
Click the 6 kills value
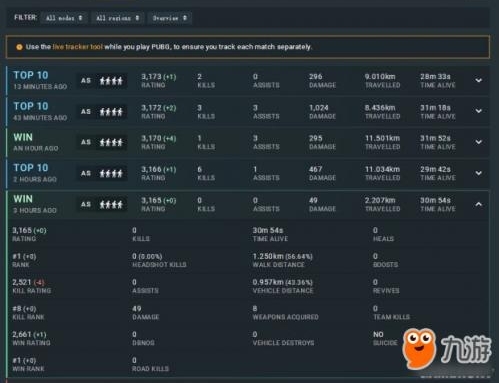[x=199, y=170]
